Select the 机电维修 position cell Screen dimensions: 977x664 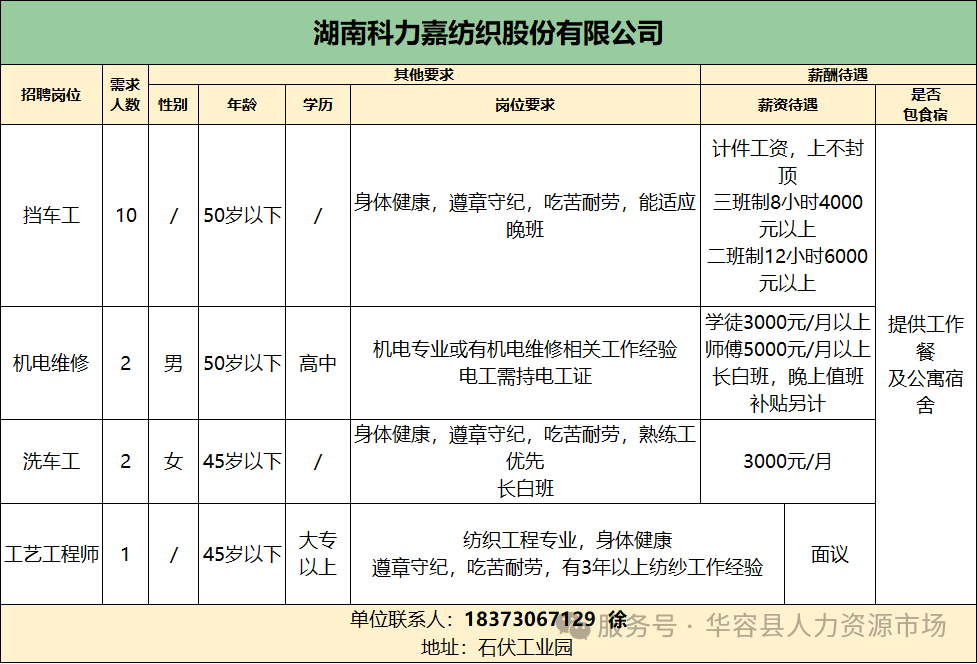[51, 363]
